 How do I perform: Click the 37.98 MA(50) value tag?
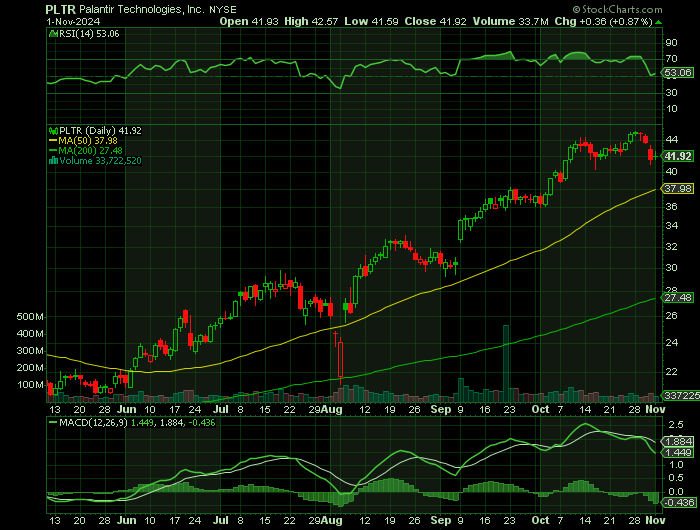678,188
